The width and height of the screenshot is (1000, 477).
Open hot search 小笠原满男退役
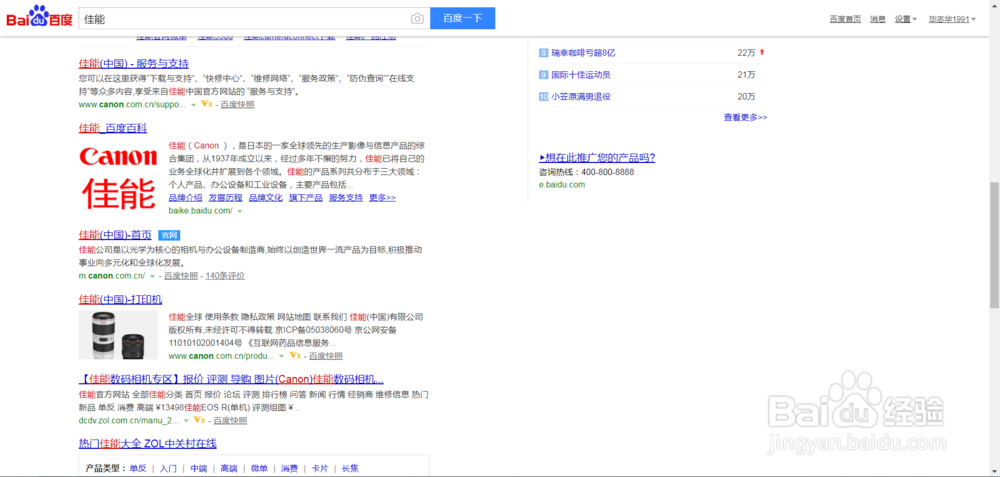[x=581, y=97]
